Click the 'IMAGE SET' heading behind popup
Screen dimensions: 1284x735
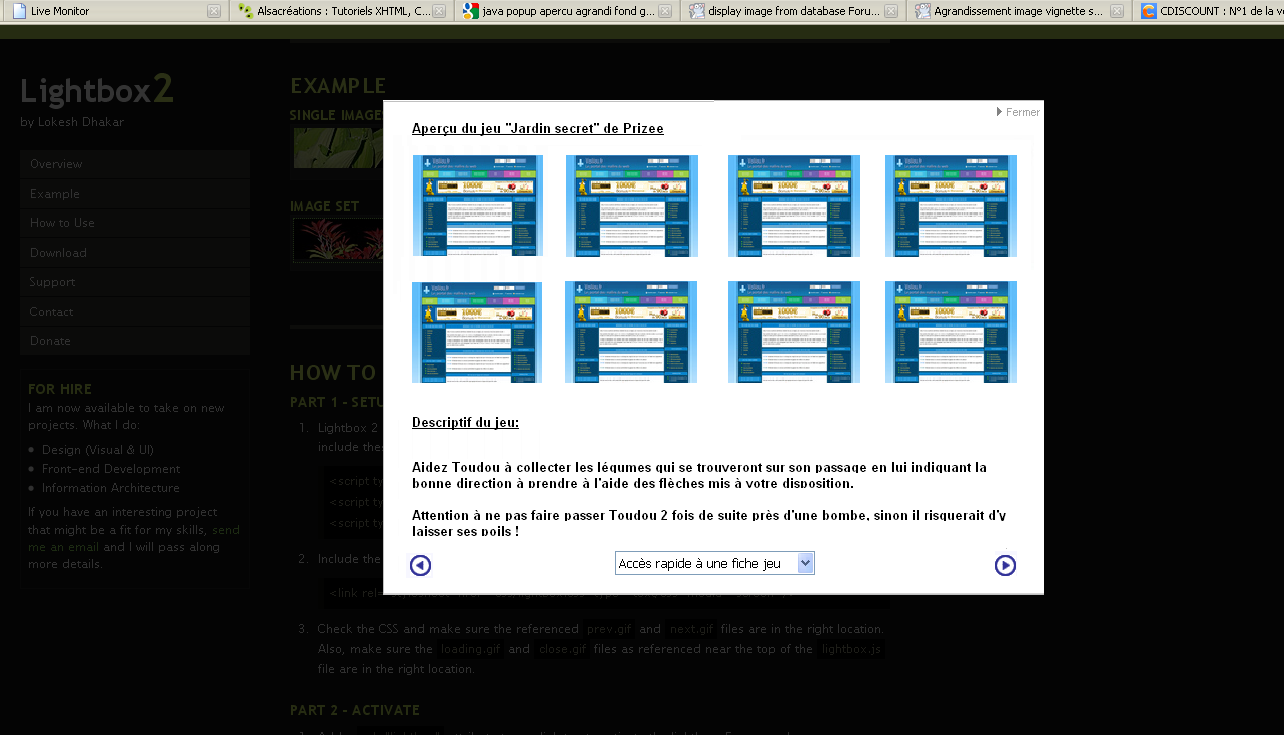tap(324, 206)
